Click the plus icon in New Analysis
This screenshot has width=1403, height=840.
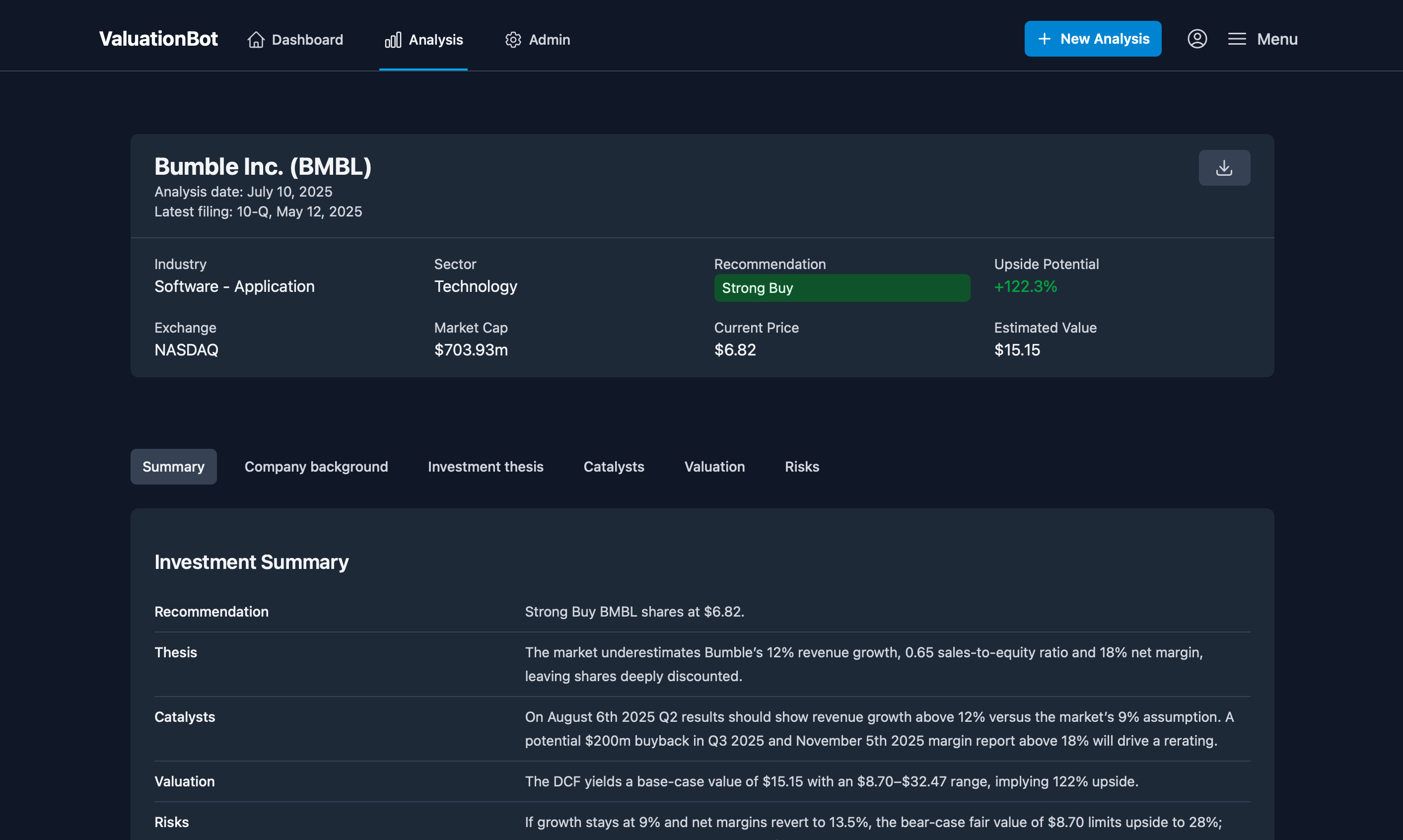point(1044,39)
